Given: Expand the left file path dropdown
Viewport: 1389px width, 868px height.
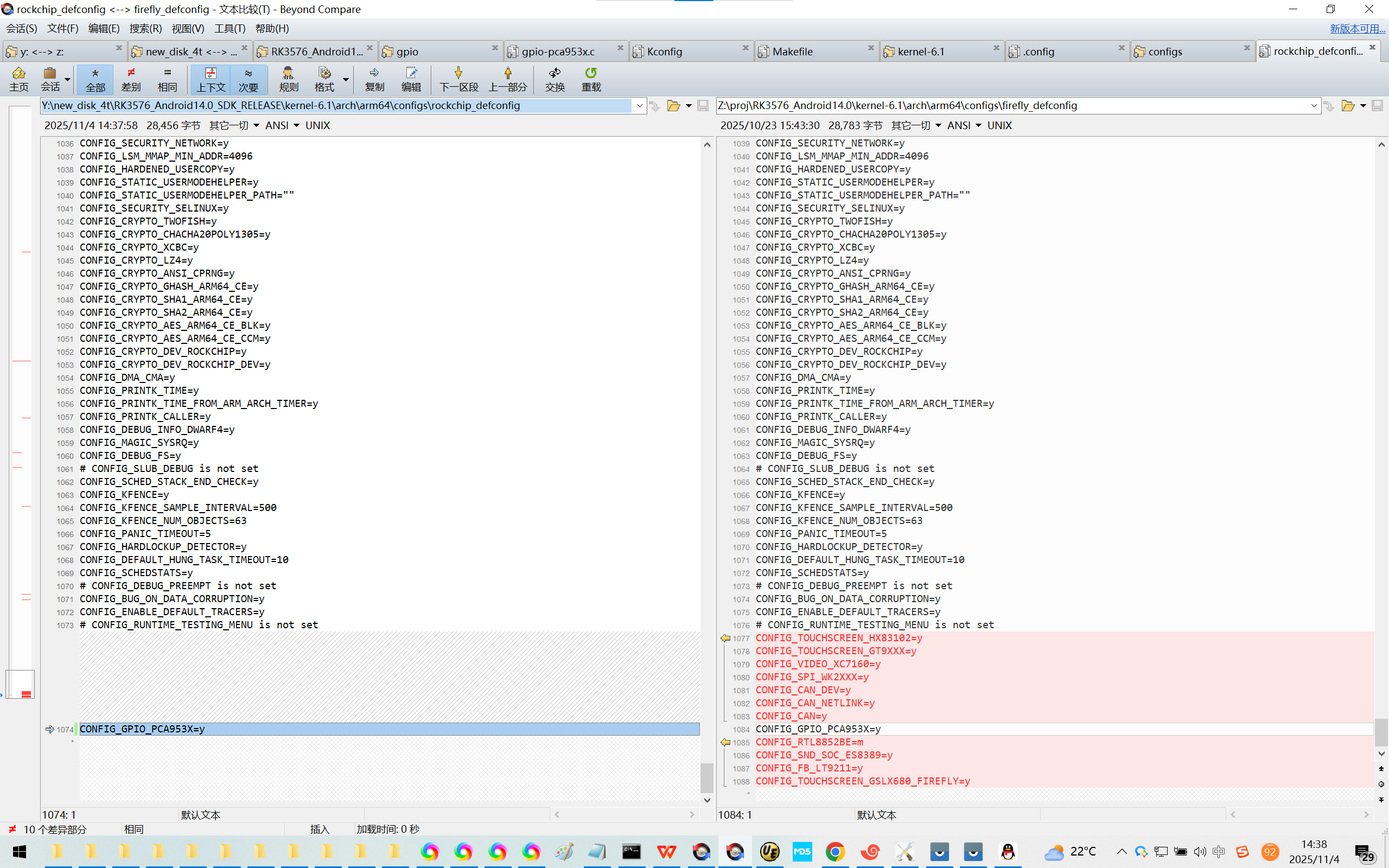Looking at the screenshot, I should tap(639, 106).
